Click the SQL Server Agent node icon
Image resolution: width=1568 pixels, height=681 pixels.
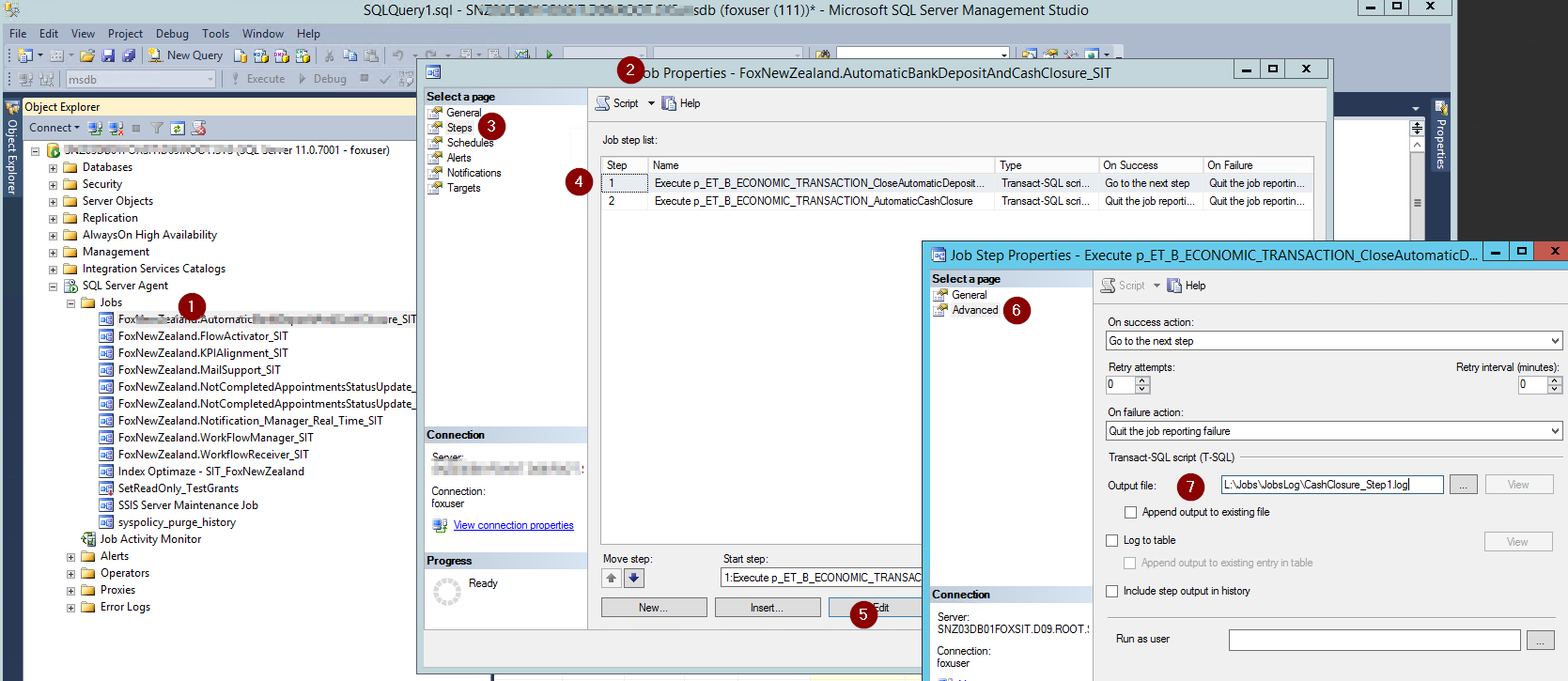(x=70, y=286)
